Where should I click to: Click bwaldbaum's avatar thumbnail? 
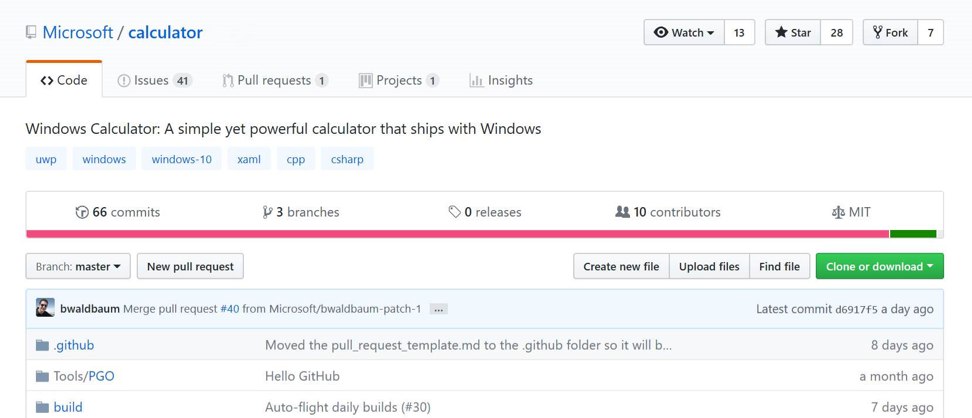point(45,308)
